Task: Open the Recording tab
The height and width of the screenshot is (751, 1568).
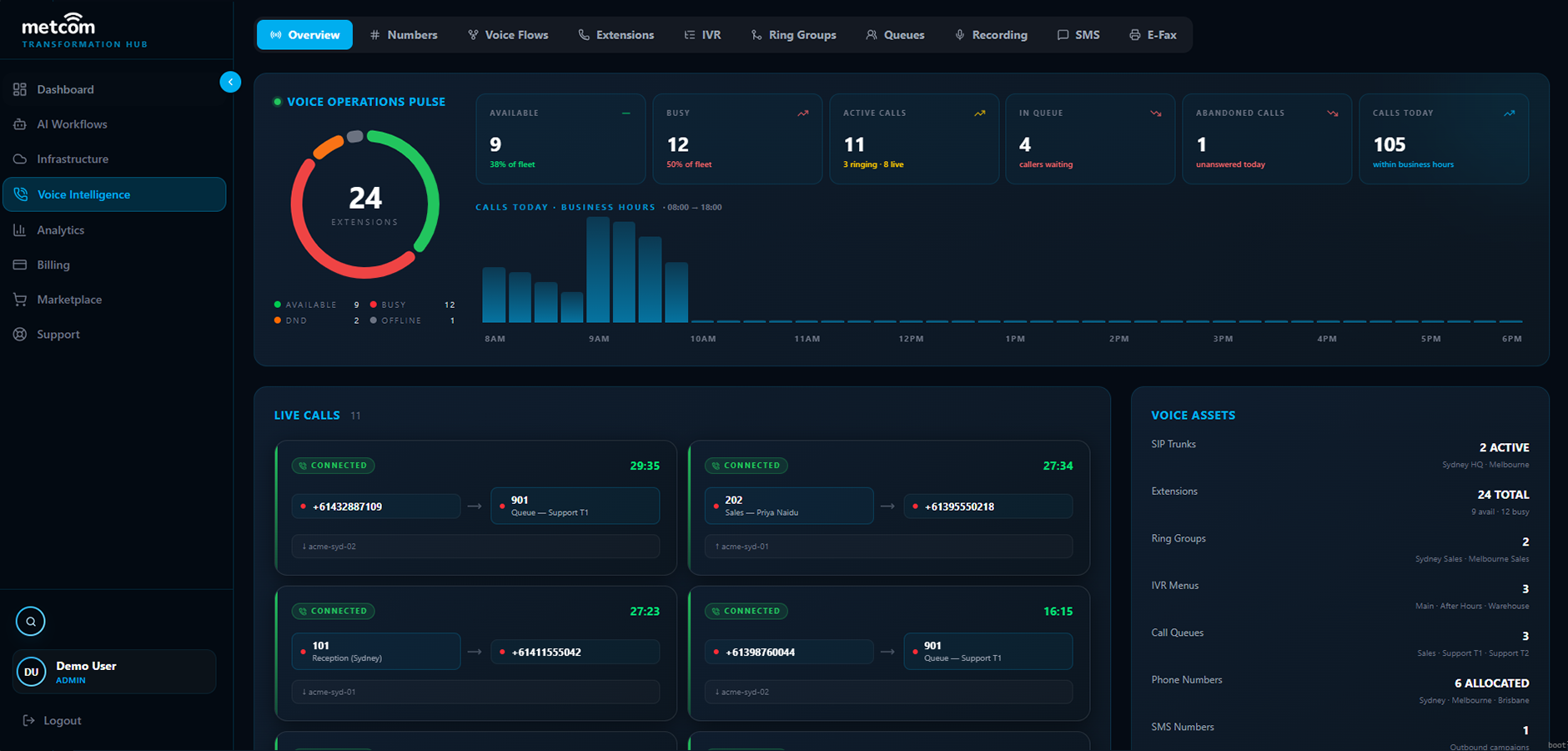Action: pyautogui.click(x=991, y=35)
